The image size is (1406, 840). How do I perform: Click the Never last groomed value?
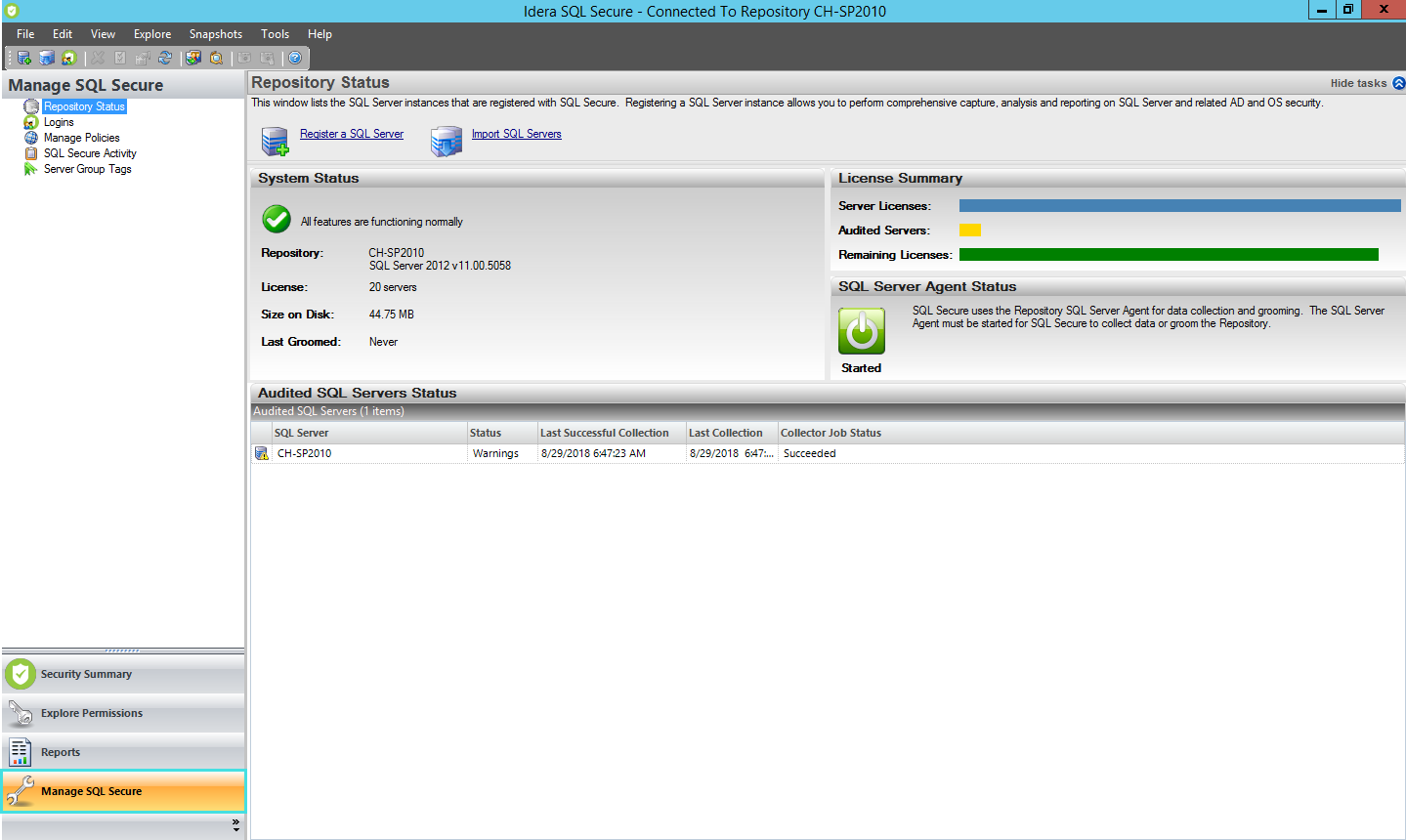click(x=383, y=342)
